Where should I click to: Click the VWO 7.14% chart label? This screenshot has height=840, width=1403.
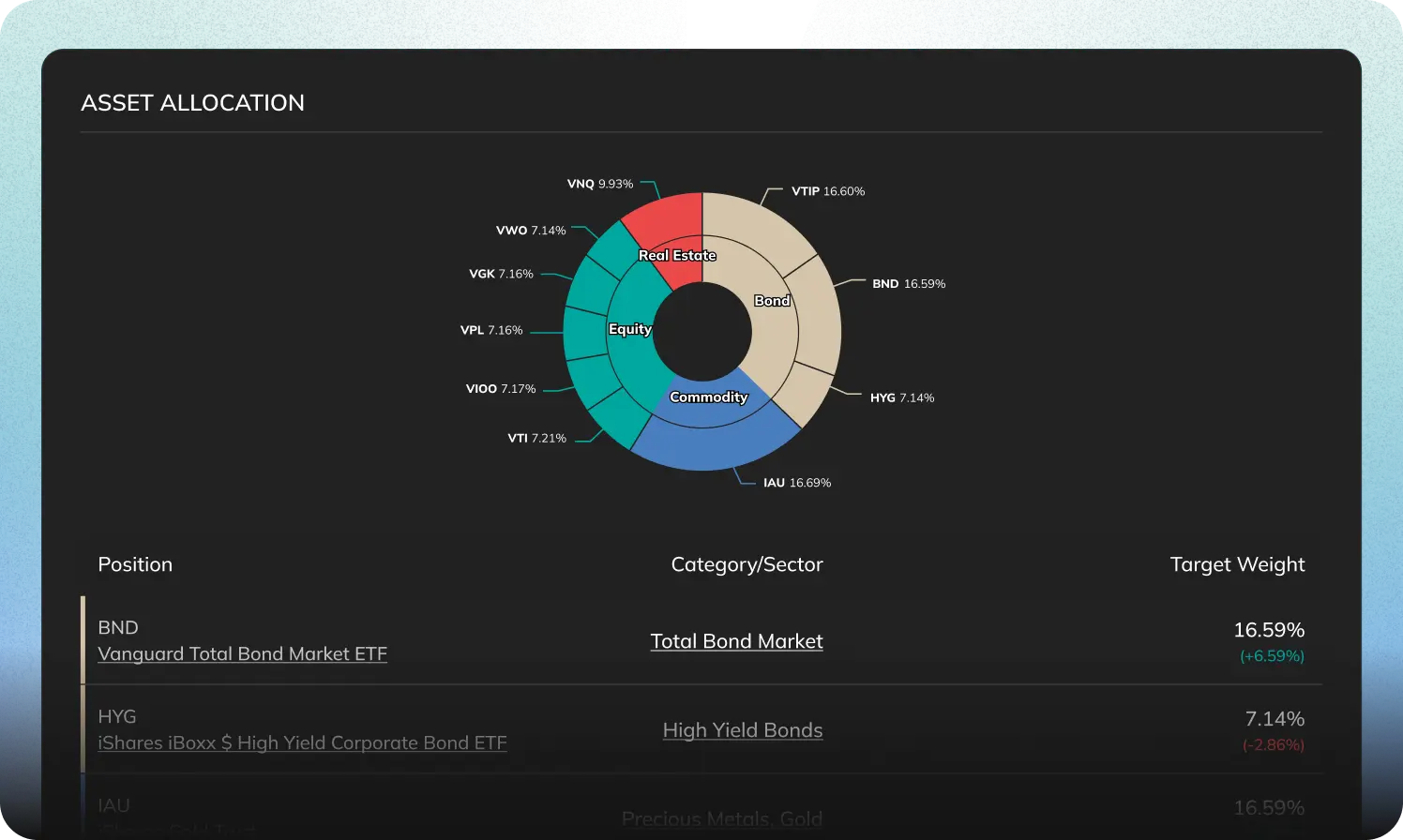tap(531, 230)
